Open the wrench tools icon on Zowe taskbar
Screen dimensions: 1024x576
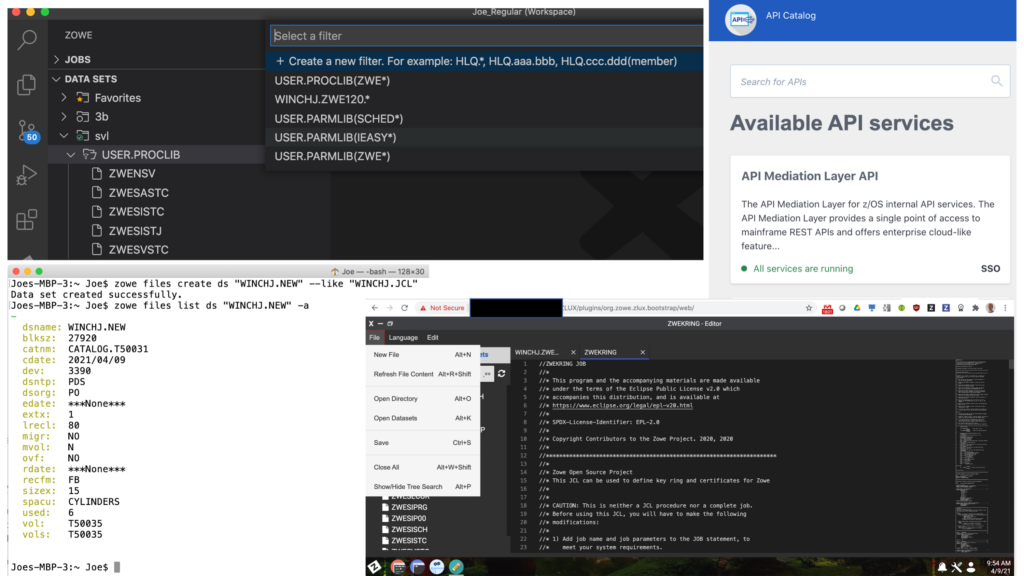pyautogui.click(x=957, y=567)
